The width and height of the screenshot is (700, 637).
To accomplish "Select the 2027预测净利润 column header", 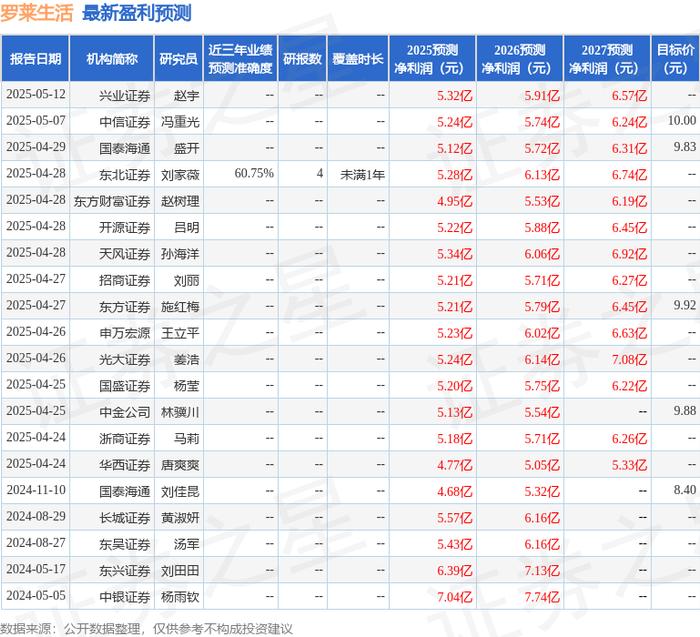I will click(x=607, y=59).
